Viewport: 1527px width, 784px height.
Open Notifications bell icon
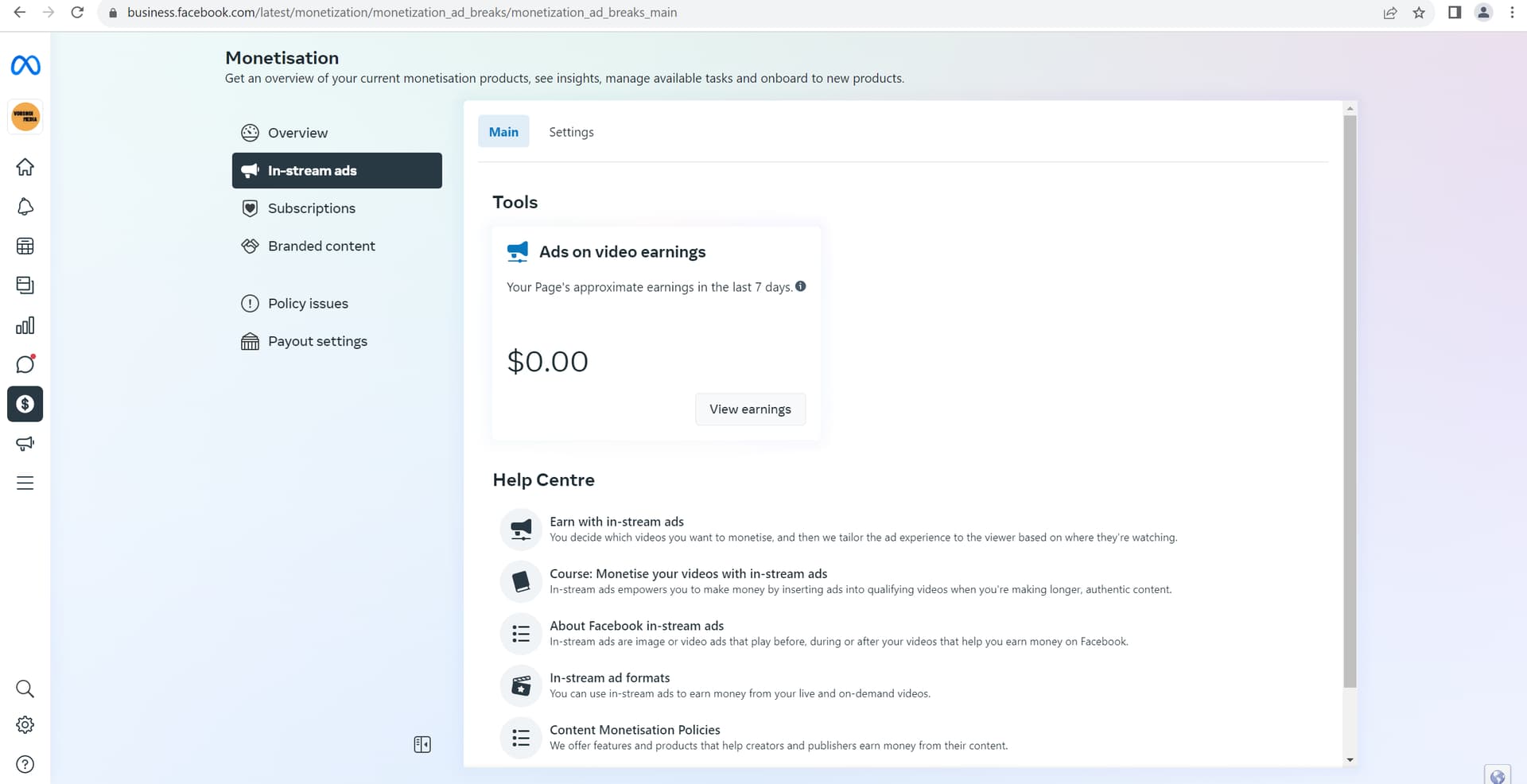point(25,207)
